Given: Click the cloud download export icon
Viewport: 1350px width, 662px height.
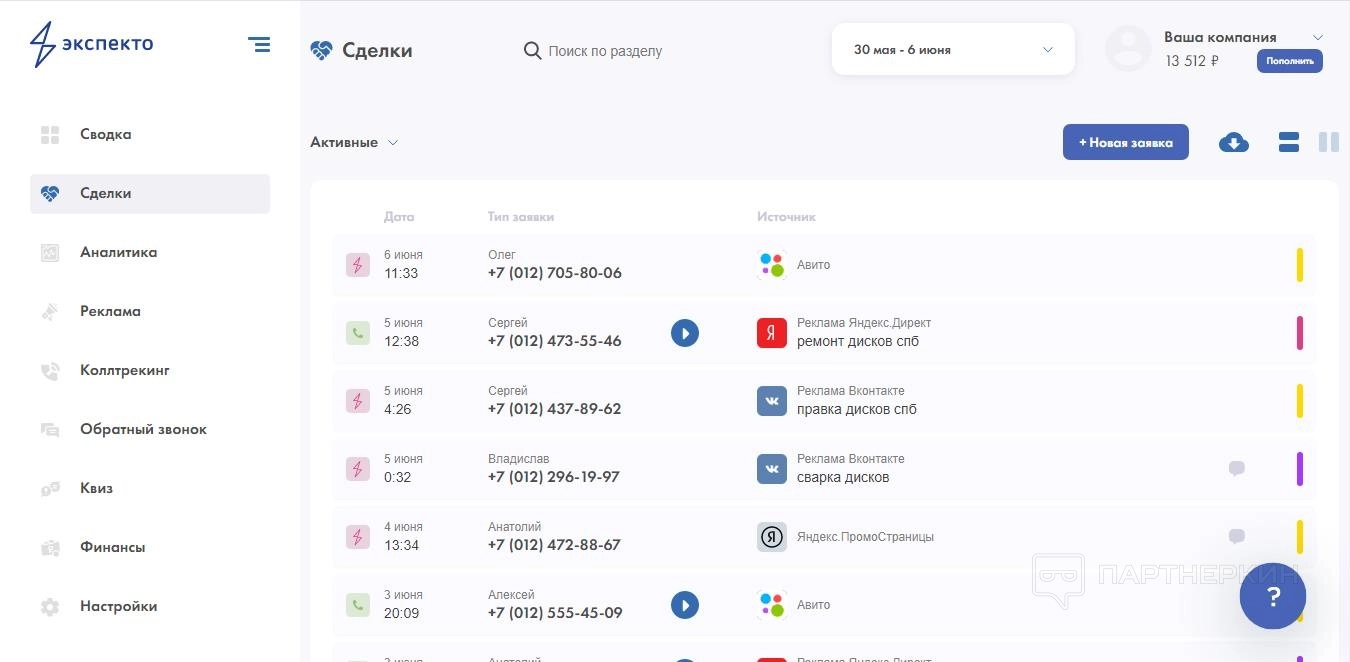Looking at the screenshot, I should (x=1234, y=143).
